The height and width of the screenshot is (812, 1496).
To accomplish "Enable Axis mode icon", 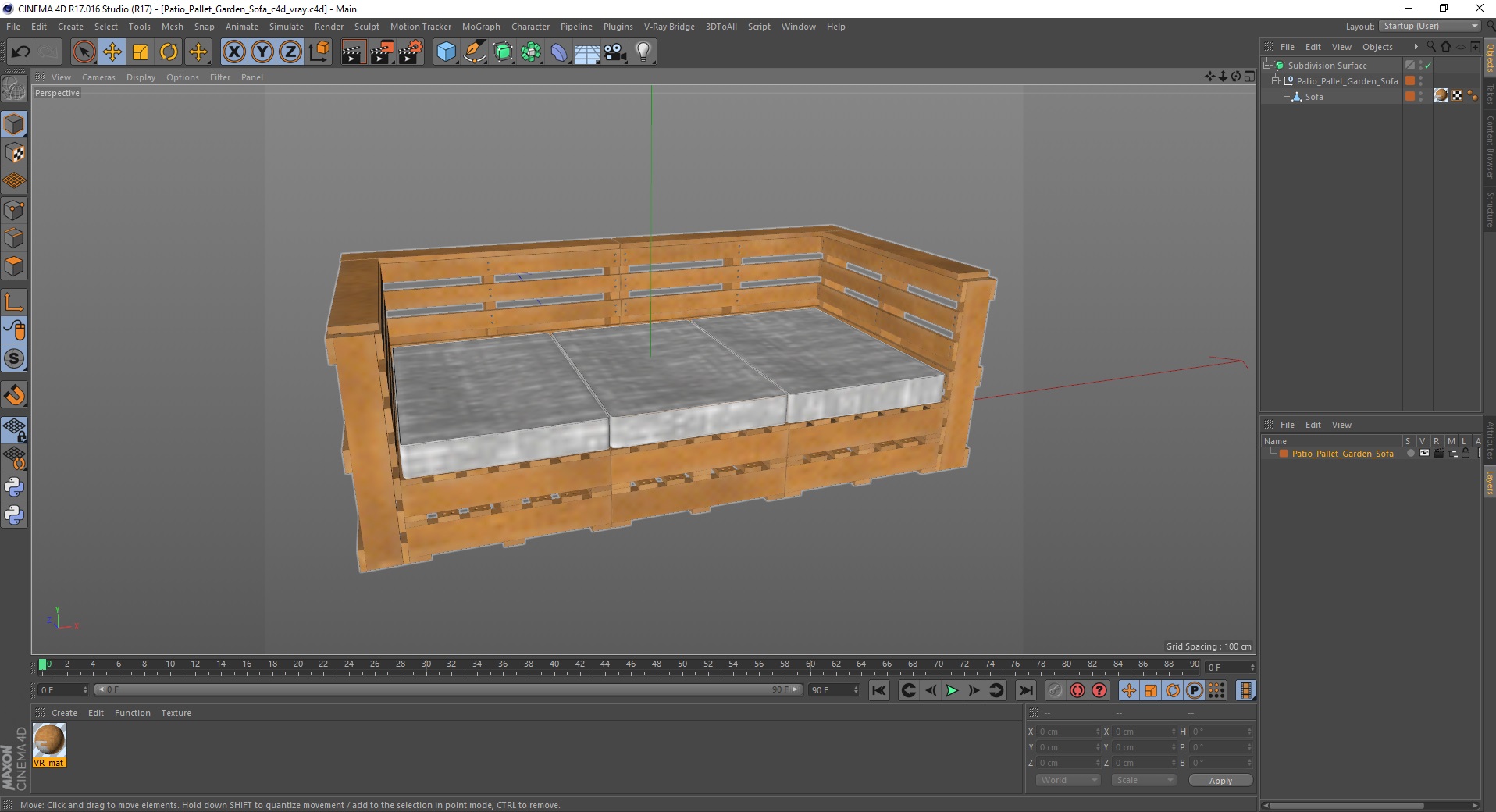I will pyautogui.click(x=14, y=302).
